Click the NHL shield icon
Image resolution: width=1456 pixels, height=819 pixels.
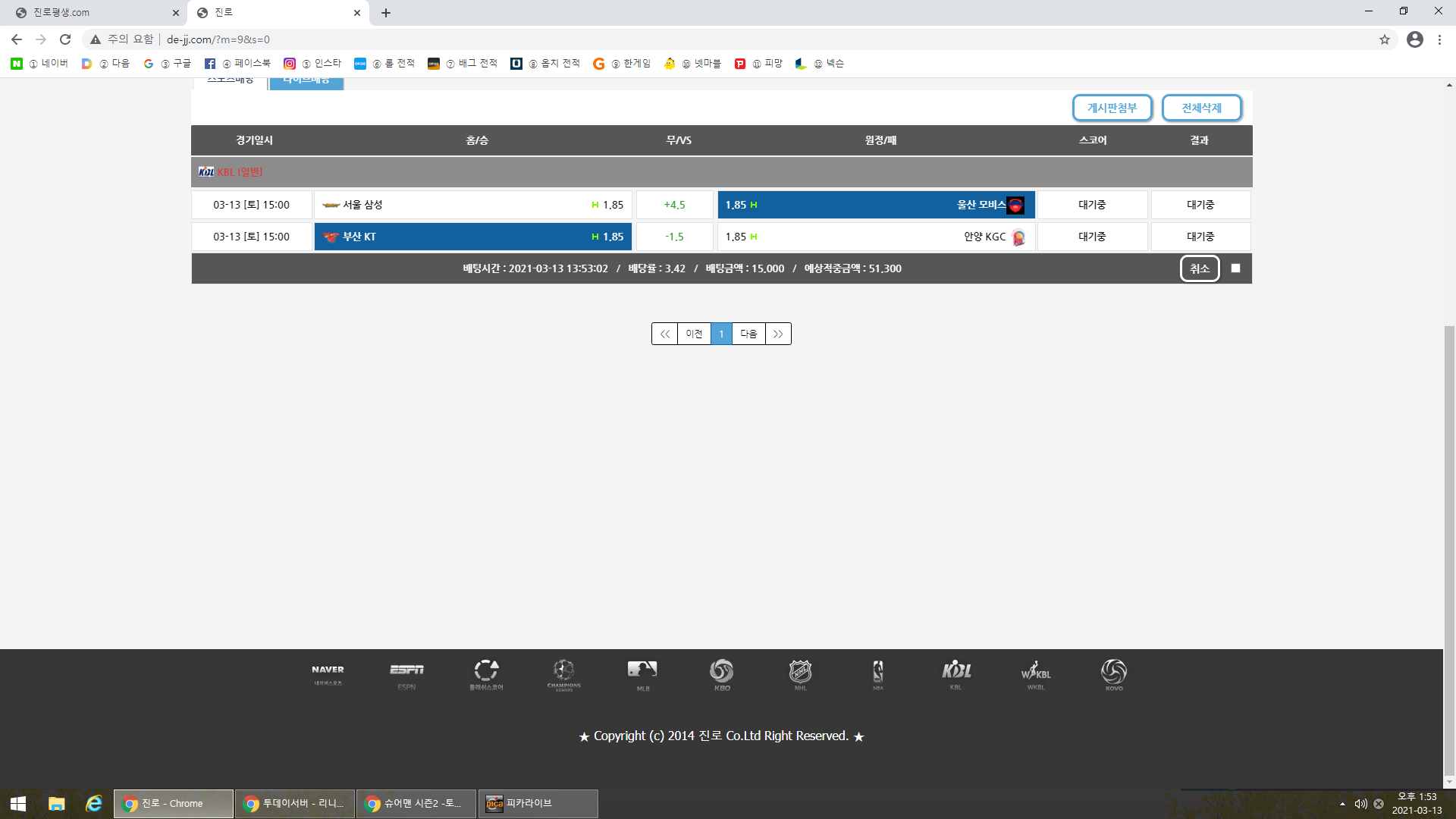(800, 673)
